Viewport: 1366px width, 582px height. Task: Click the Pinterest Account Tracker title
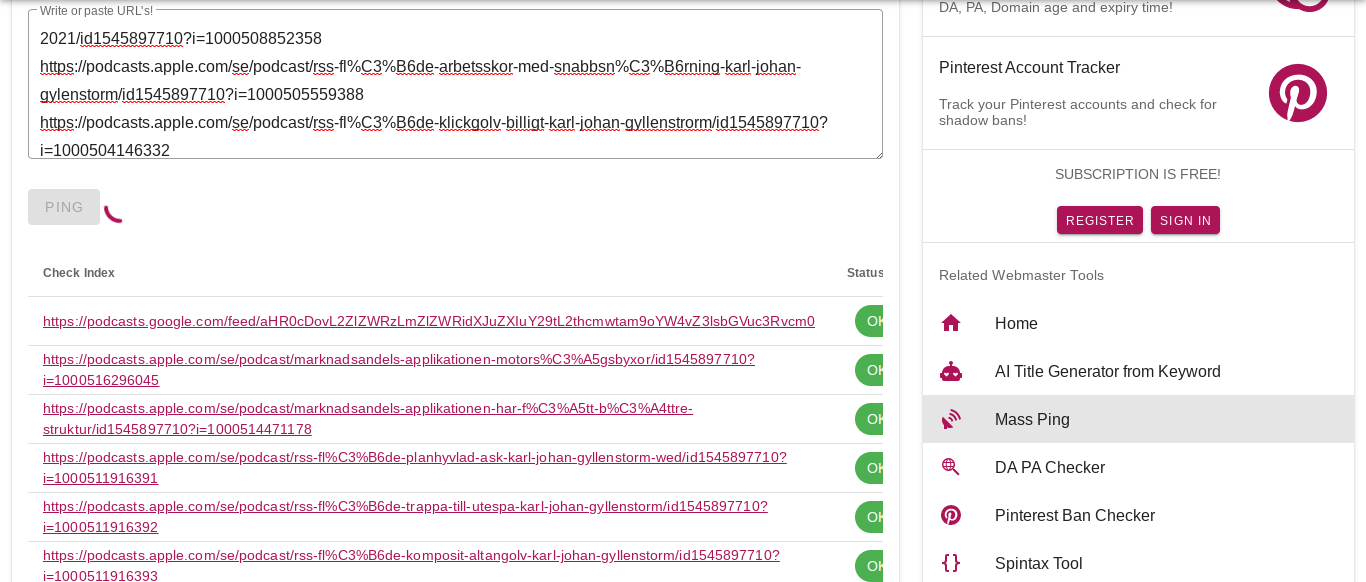tap(1029, 67)
